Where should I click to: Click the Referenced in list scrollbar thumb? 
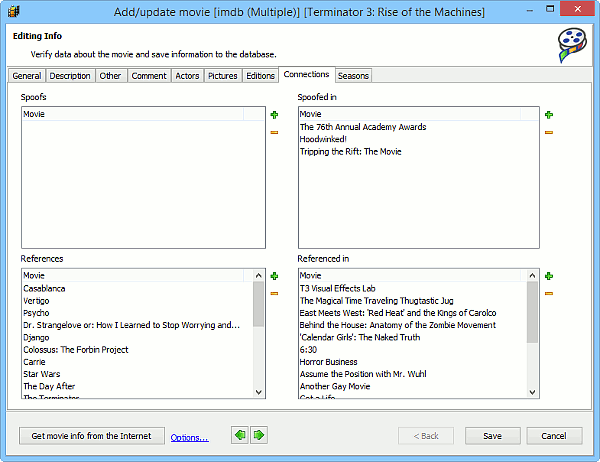[x=532, y=312]
